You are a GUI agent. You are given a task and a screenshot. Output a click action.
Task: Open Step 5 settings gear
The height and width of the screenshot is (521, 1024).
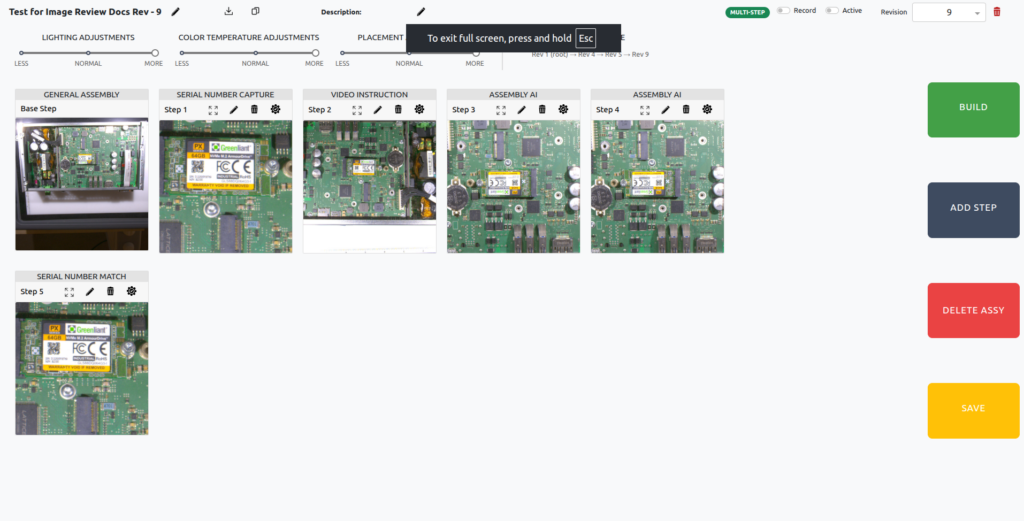pos(131,291)
